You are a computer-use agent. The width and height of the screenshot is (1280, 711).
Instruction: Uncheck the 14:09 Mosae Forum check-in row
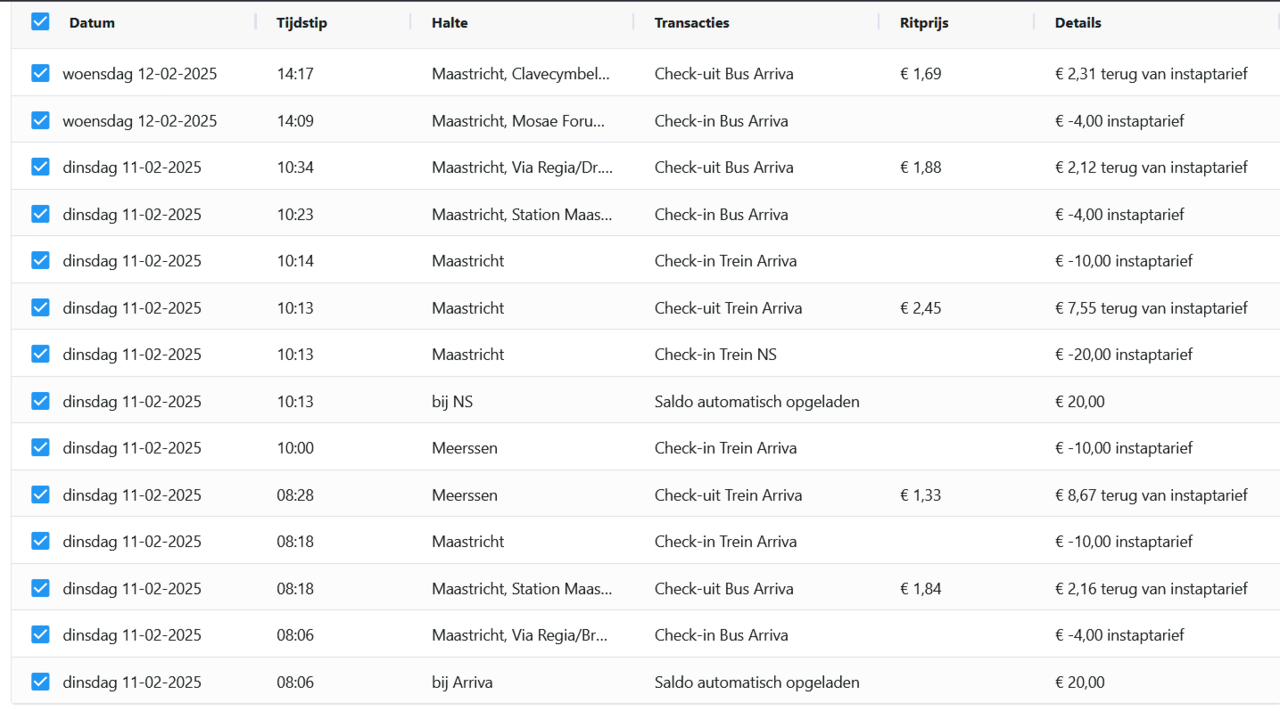pyautogui.click(x=40, y=120)
